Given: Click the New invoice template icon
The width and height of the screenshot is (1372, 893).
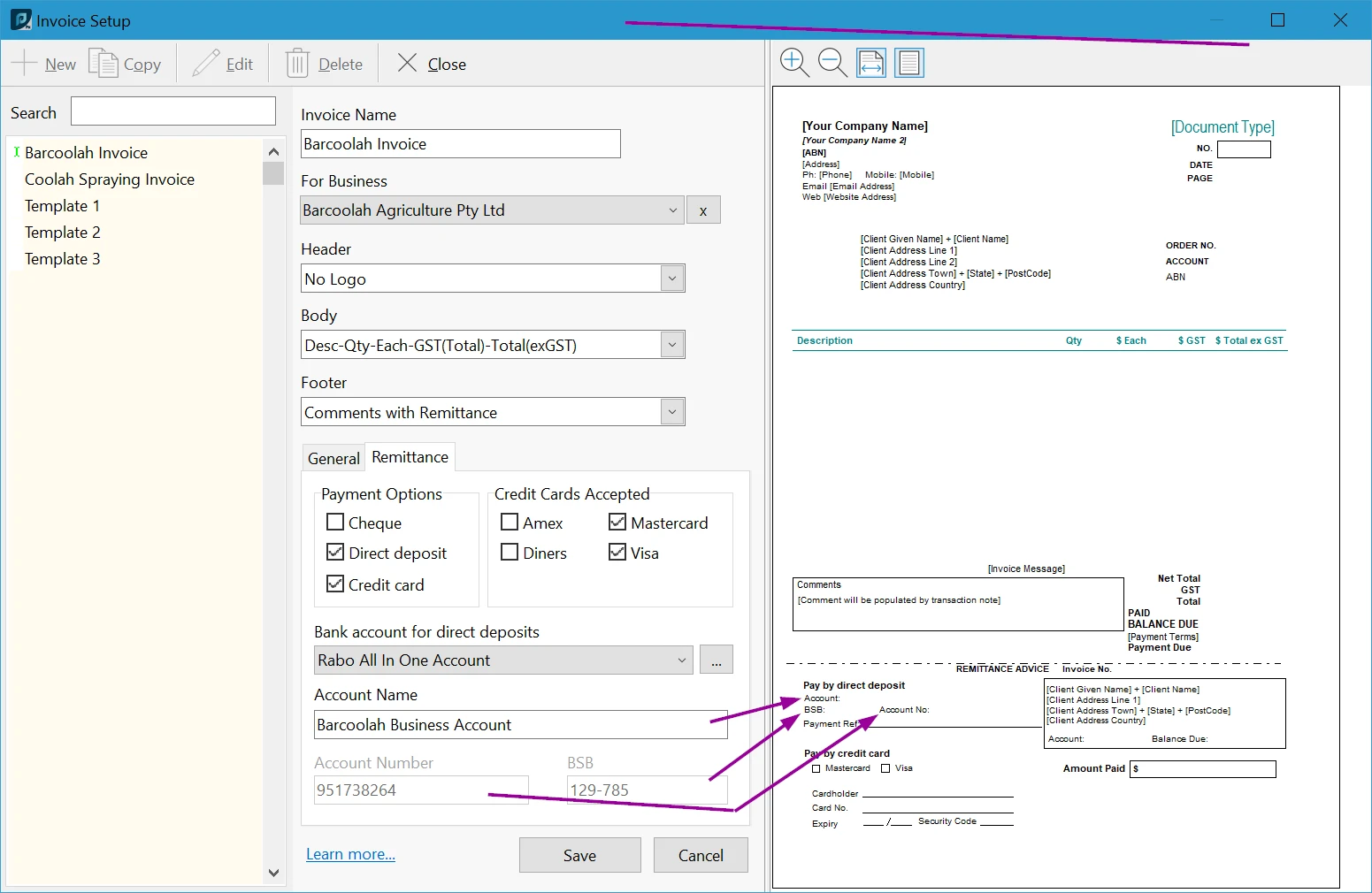Looking at the screenshot, I should pyautogui.click(x=25, y=64).
